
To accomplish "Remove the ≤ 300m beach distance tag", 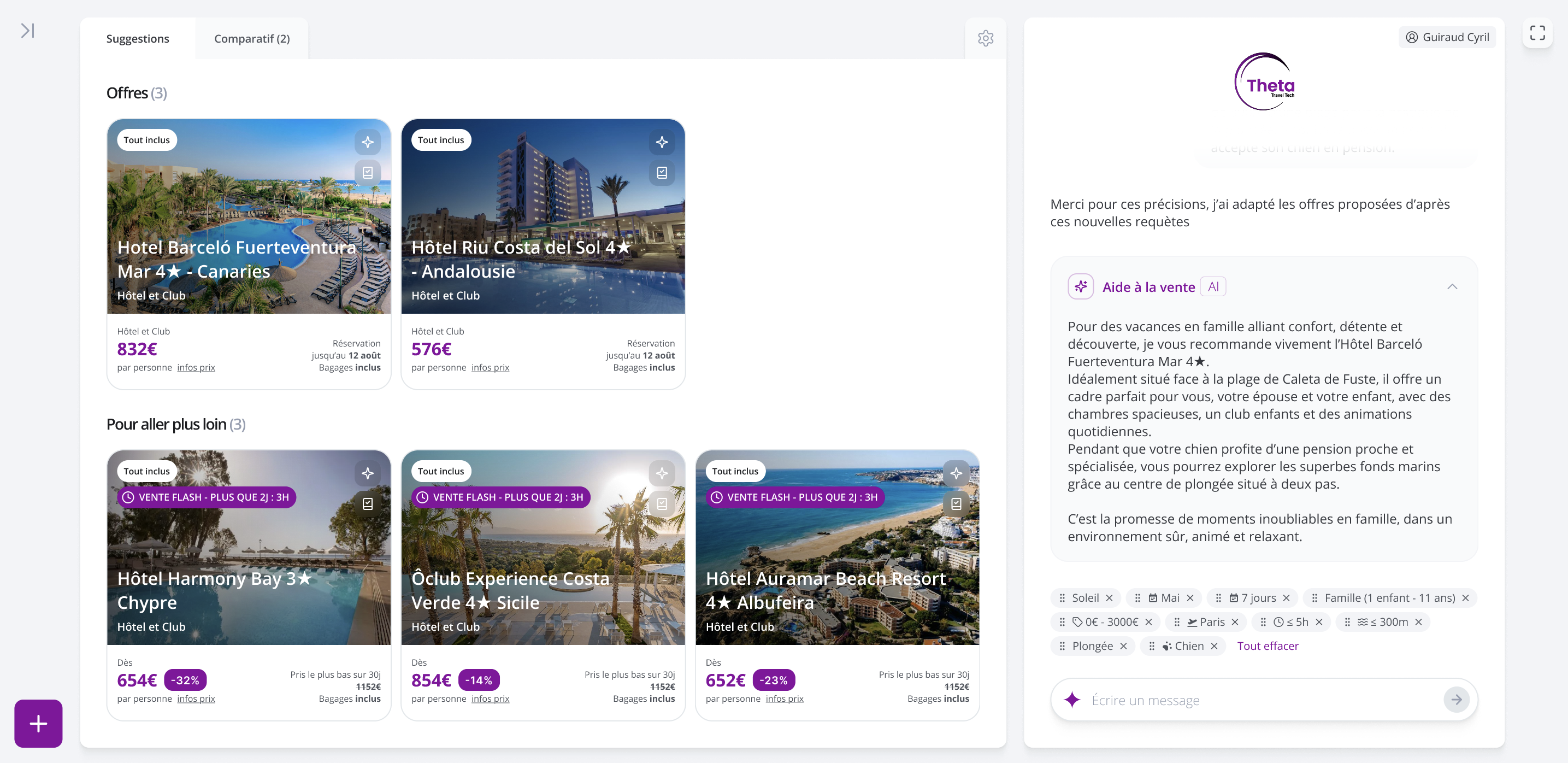I will point(1418,622).
